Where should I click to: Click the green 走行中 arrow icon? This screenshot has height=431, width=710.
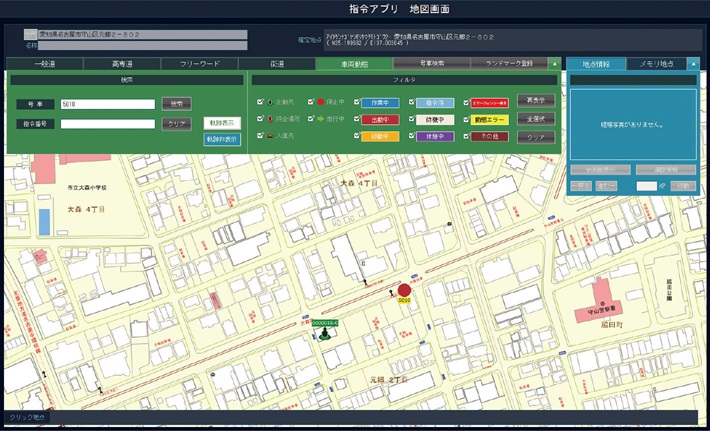[x=321, y=119]
